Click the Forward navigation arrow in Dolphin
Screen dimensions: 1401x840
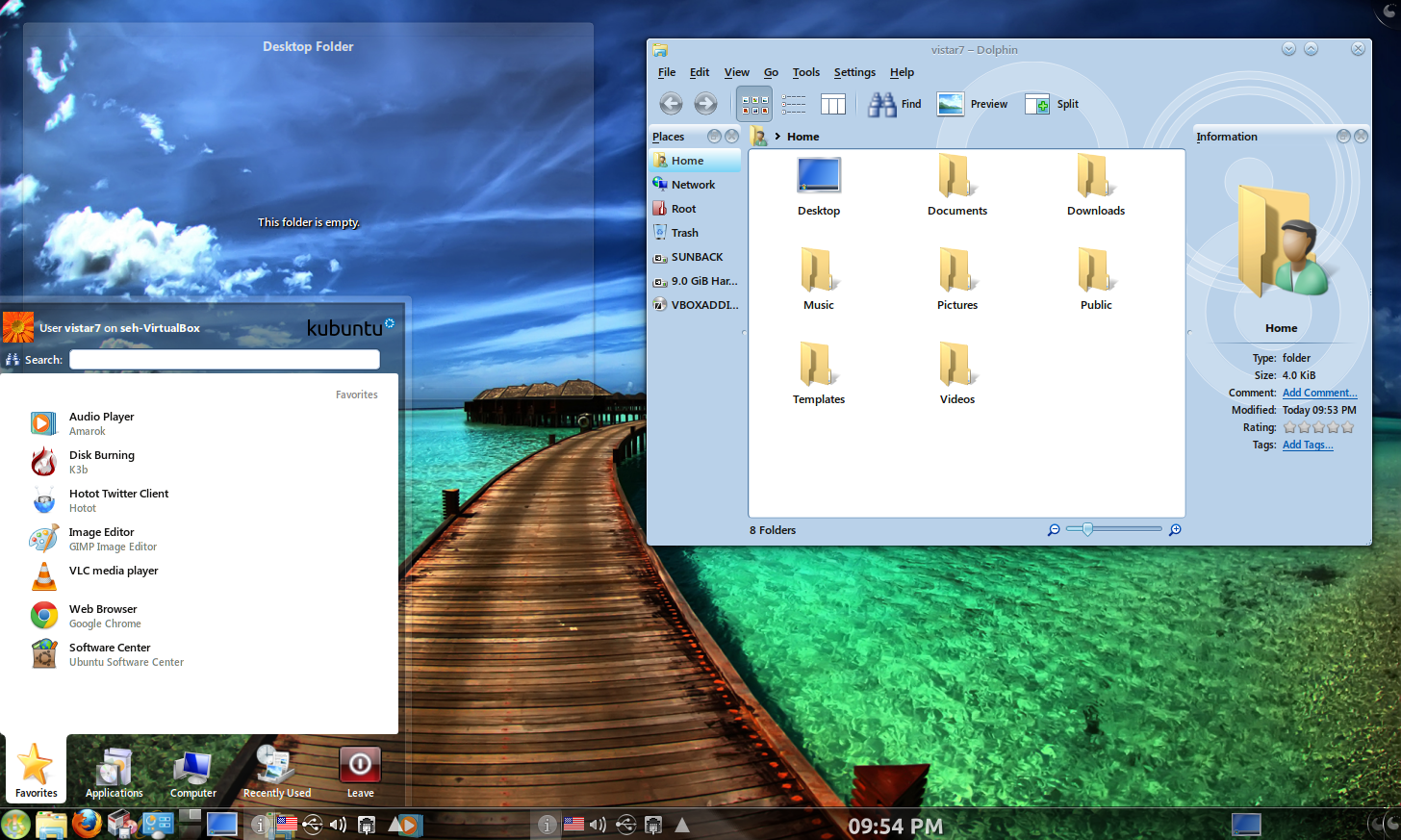pyautogui.click(x=705, y=104)
